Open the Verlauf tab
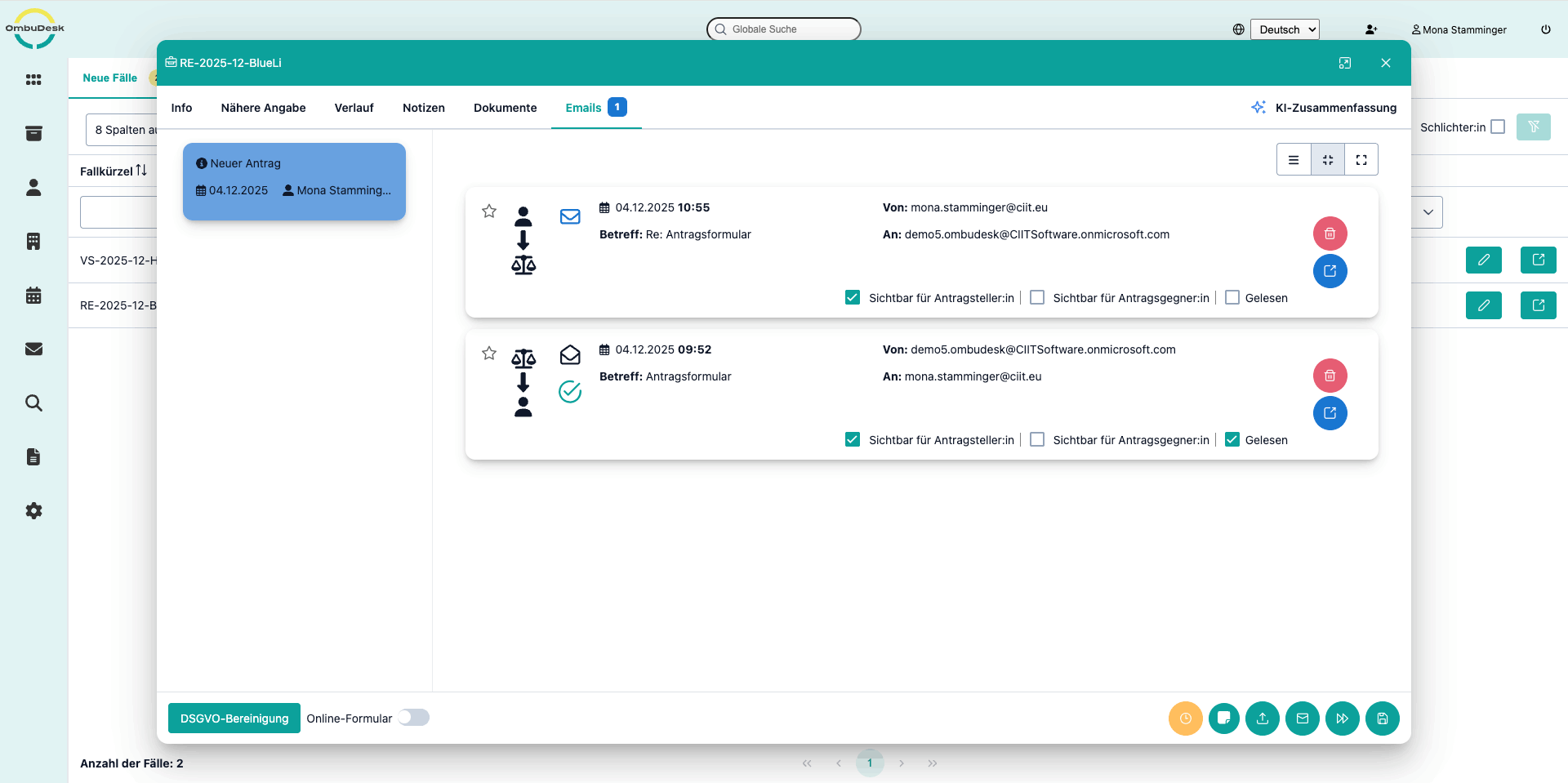Viewport: 1568px width, 783px height. [x=354, y=108]
